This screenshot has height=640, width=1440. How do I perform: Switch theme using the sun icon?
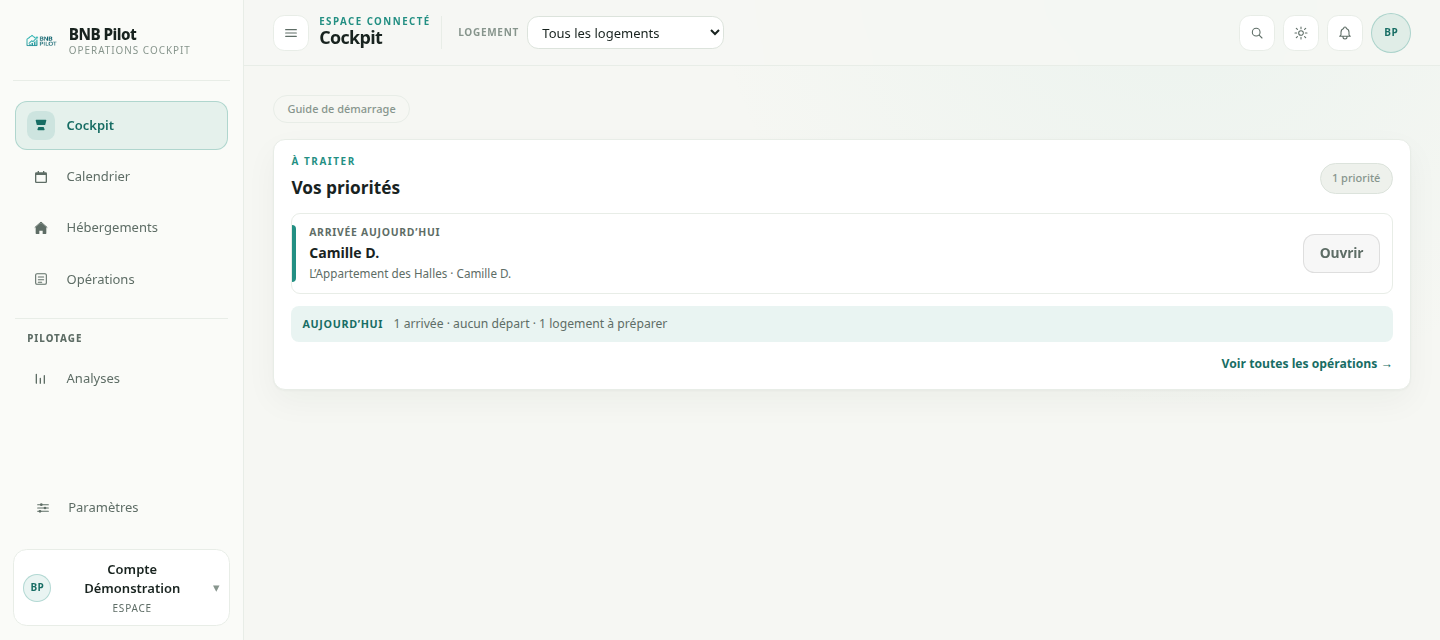(x=1301, y=33)
